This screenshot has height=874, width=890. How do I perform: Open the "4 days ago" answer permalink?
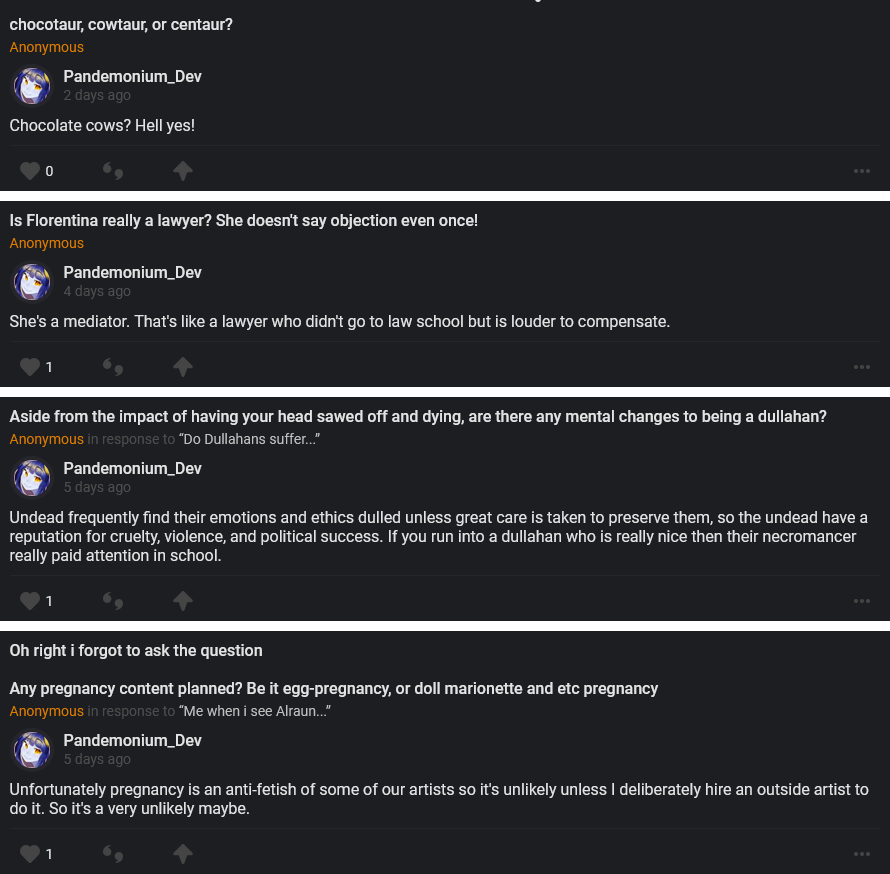click(97, 292)
